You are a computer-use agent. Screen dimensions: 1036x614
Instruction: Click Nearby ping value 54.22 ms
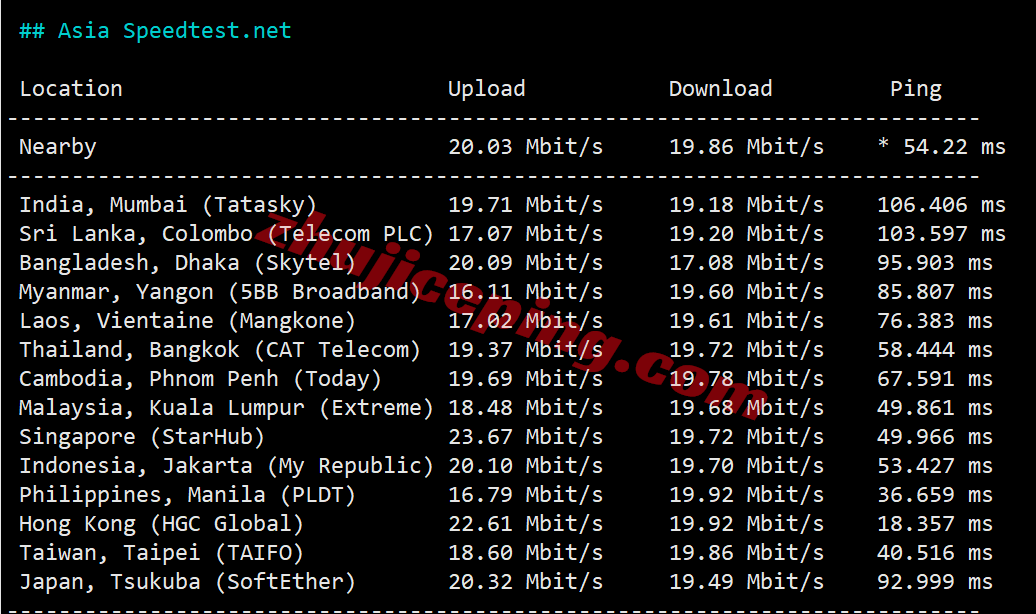pos(954,147)
